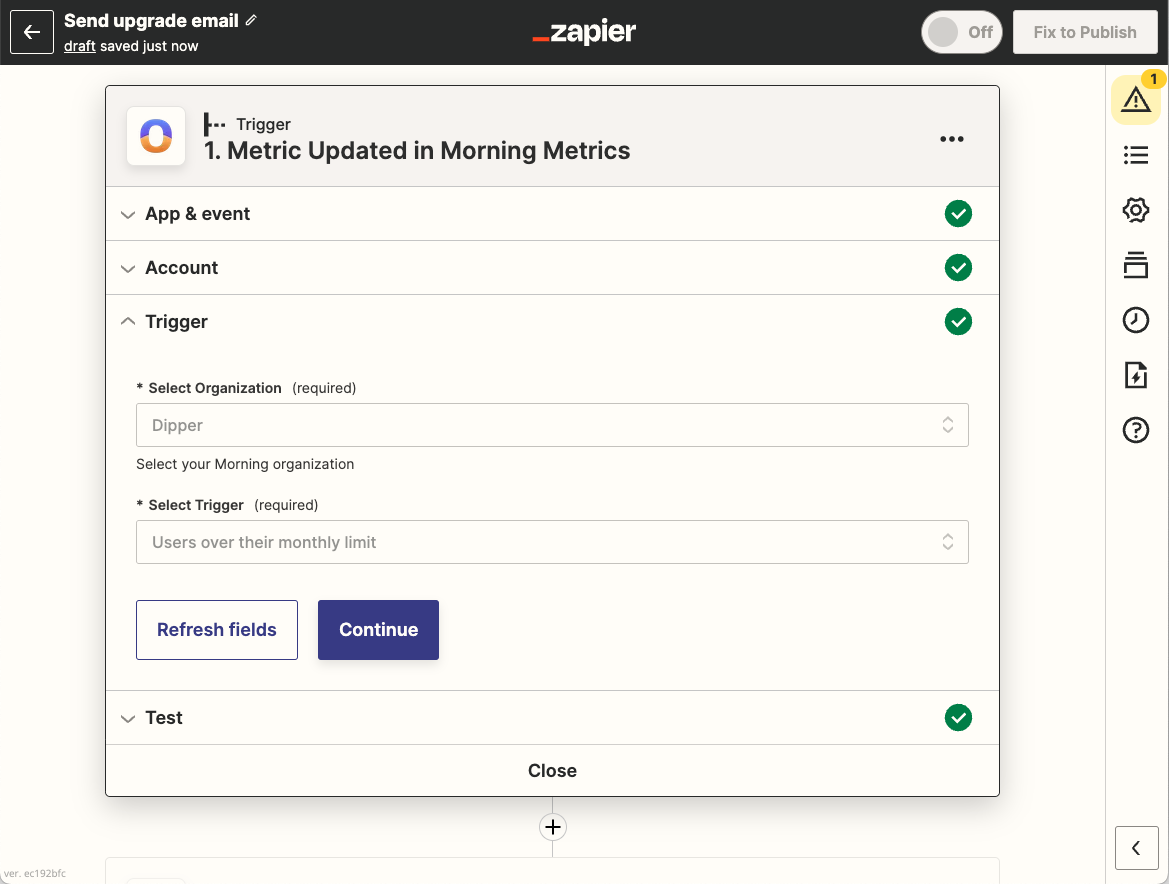Image resolution: width=1169 pixels, height=884 pixels.
Task: Open the help question mark icon
Action: pos(1135,430)
